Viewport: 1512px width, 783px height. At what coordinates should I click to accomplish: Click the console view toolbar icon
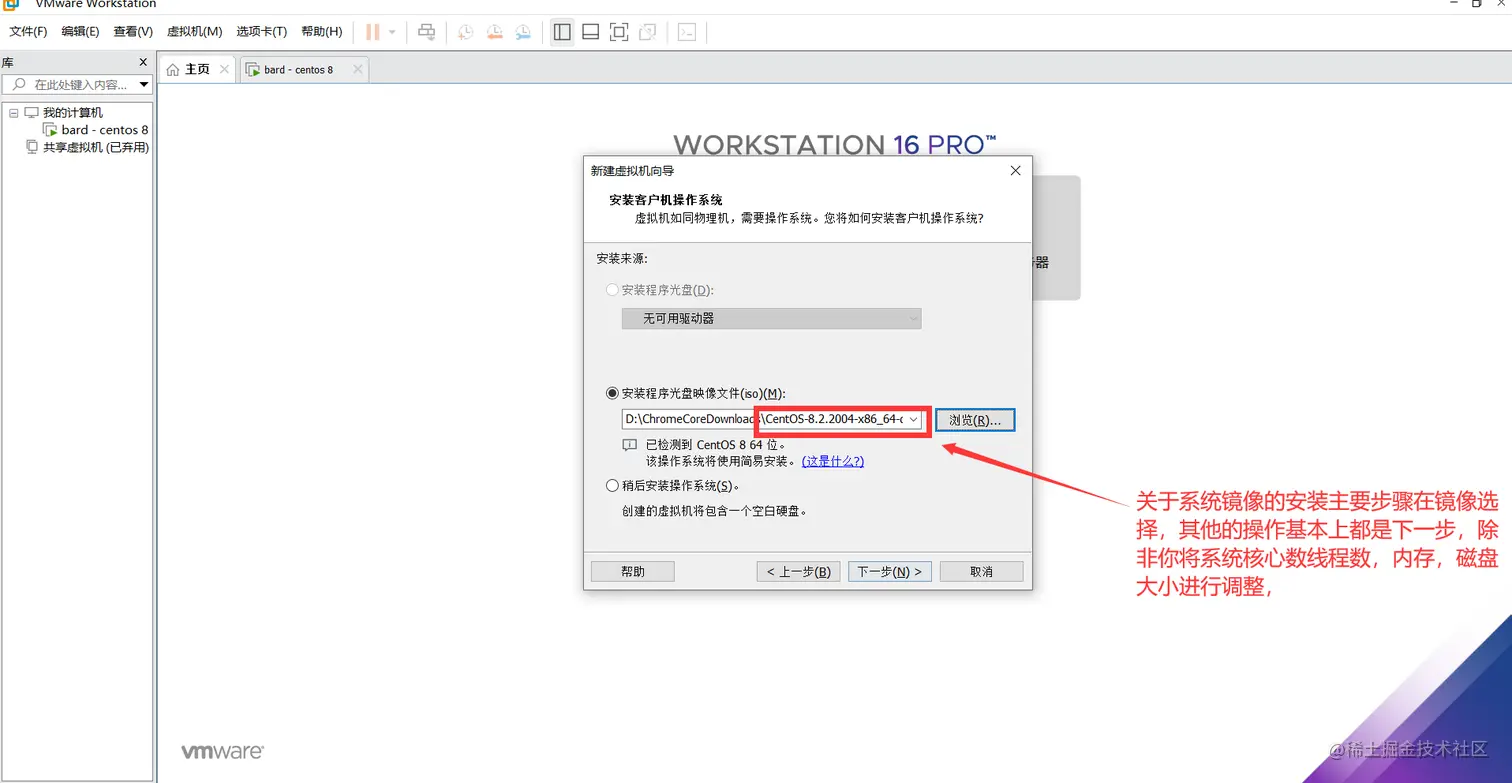coord(687,32)
